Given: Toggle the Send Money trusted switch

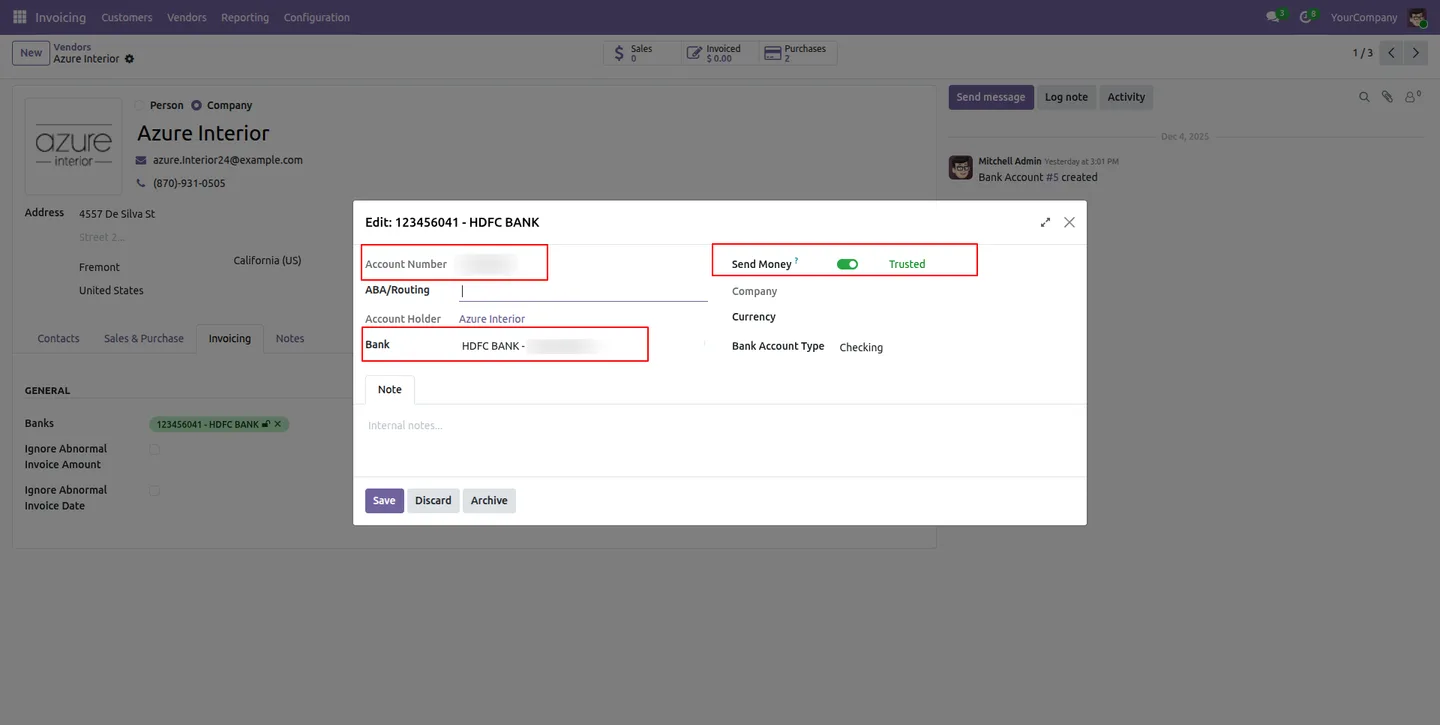Looking at the screenshot, I should [847, 264].
